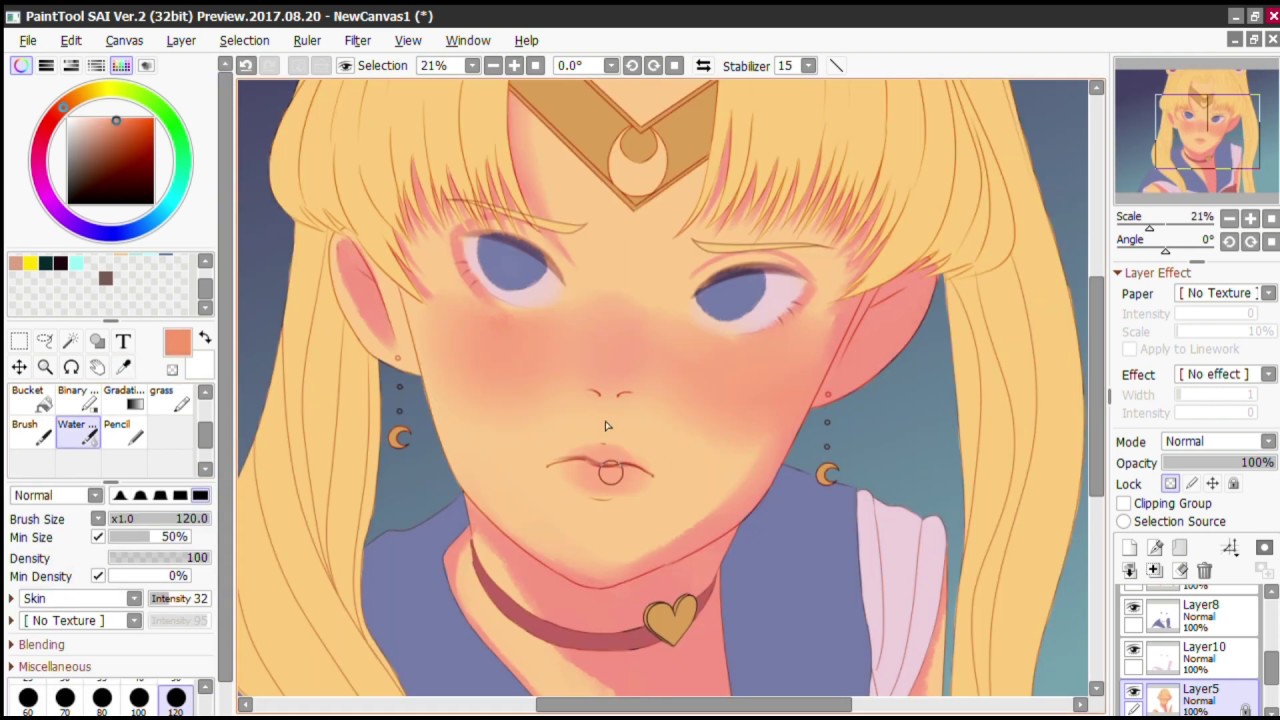
Task: Zoom in with toolbar plus button
Action: [x=514, y=66]
